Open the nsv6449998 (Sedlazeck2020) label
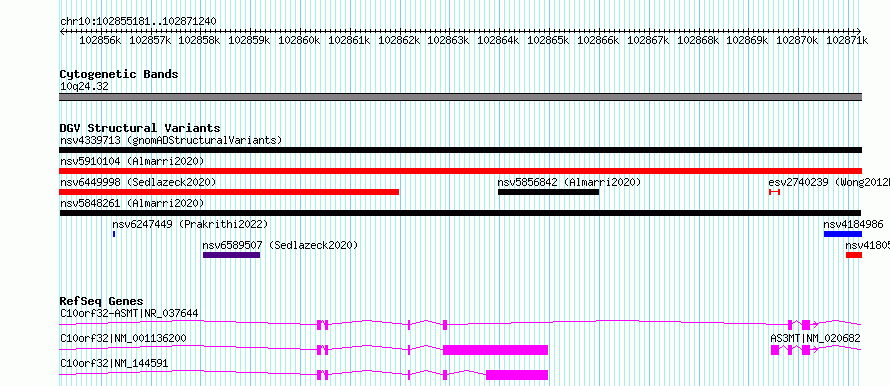 pos(138,182)
